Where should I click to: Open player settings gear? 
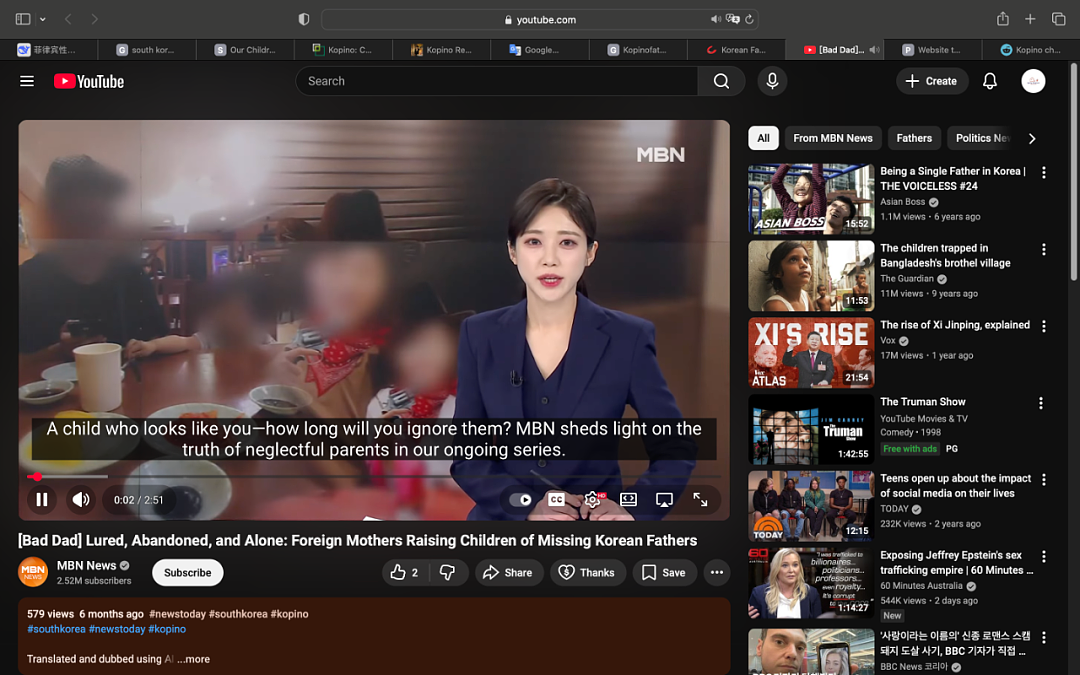tap(592, 499)
